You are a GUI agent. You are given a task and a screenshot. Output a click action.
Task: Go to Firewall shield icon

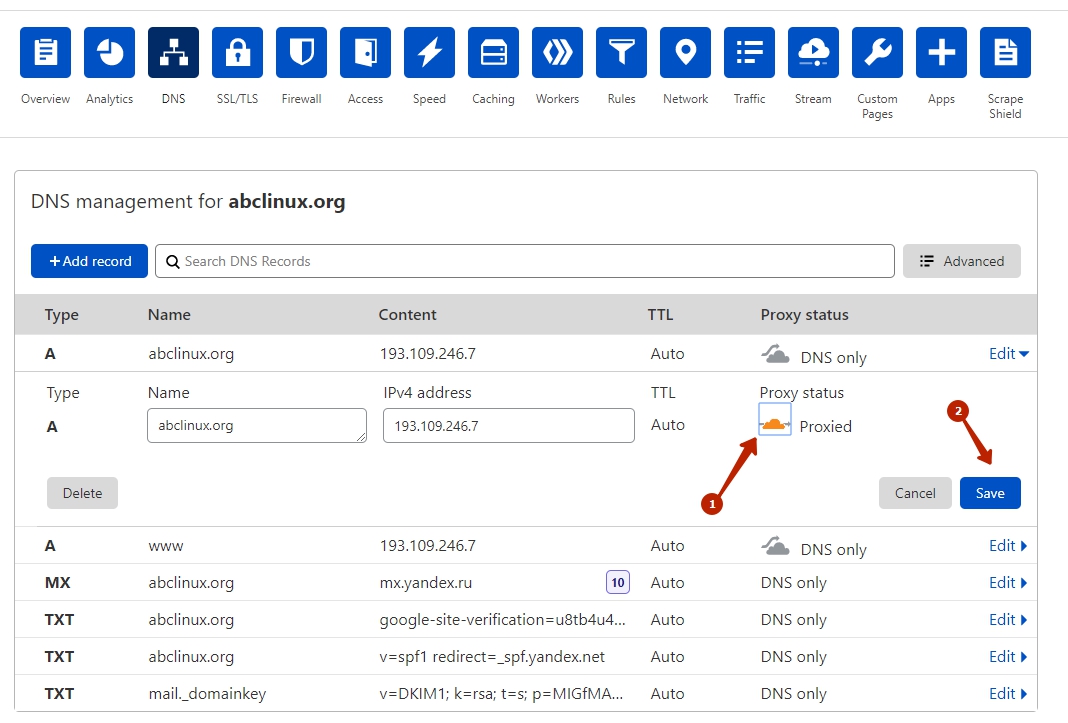pyautogui.click(x=302, y=53)
